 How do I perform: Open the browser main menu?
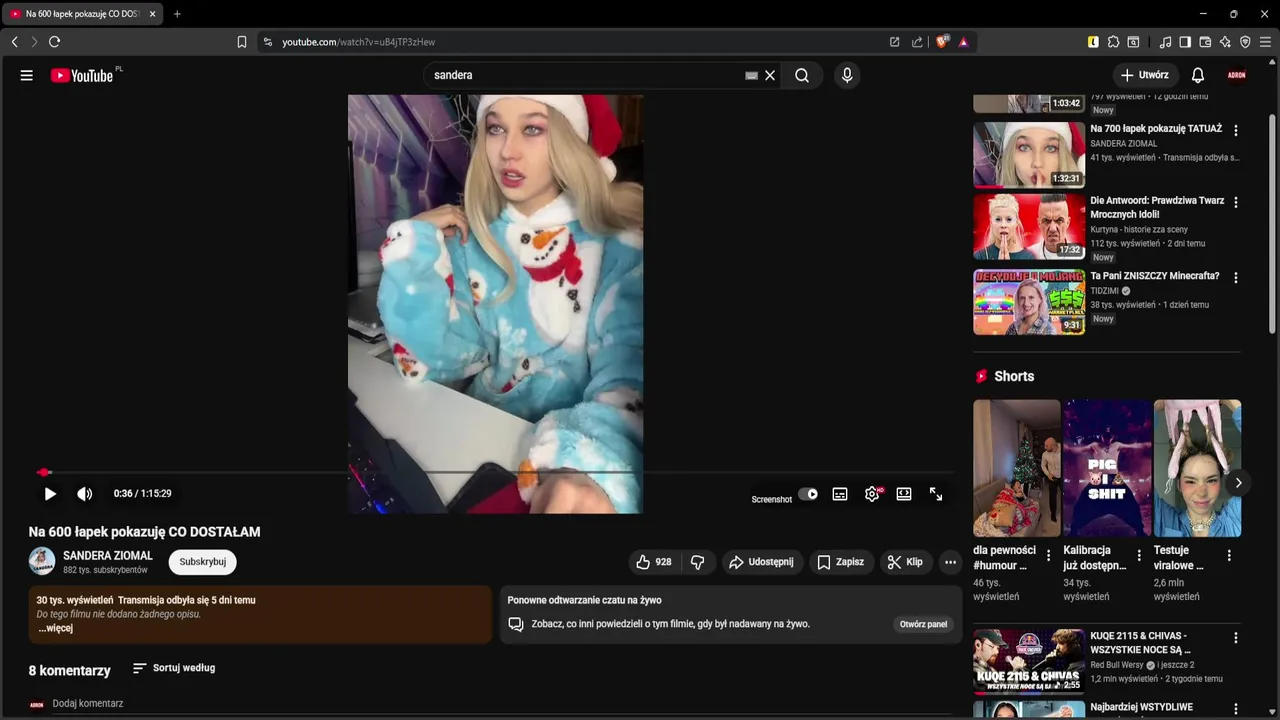pyautogui.click(x=1265, y=42)
